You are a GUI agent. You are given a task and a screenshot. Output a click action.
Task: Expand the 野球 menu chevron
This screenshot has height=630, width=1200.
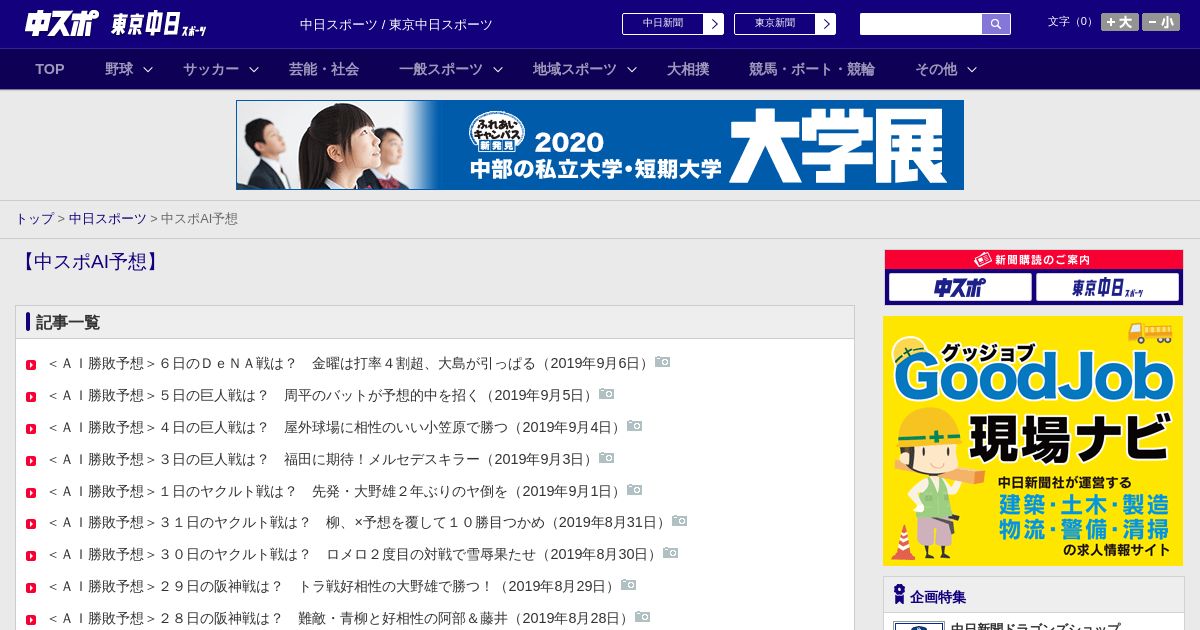pos(148,69)
